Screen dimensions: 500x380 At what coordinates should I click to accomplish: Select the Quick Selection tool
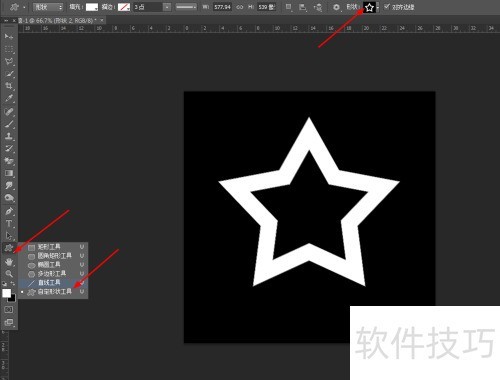9,74
